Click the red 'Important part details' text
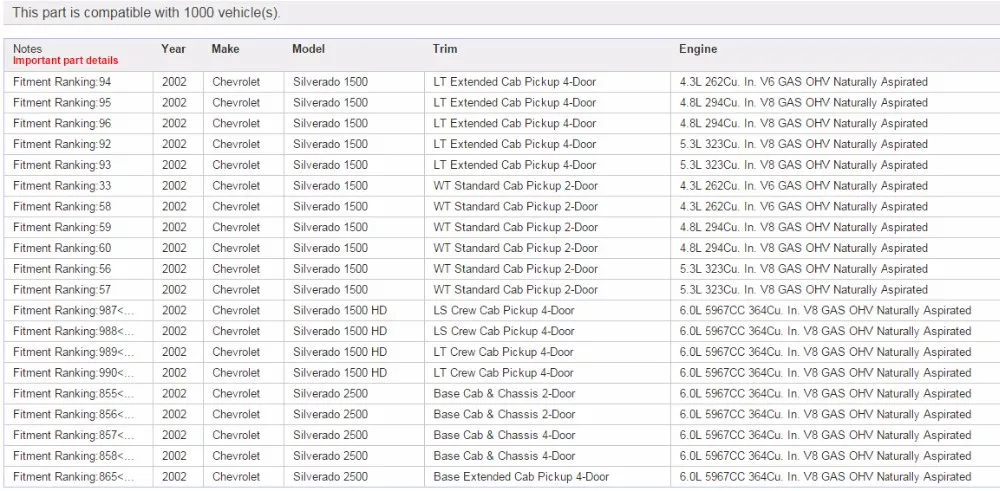Screen dimensions: 1000x491 tap(66, 61)
